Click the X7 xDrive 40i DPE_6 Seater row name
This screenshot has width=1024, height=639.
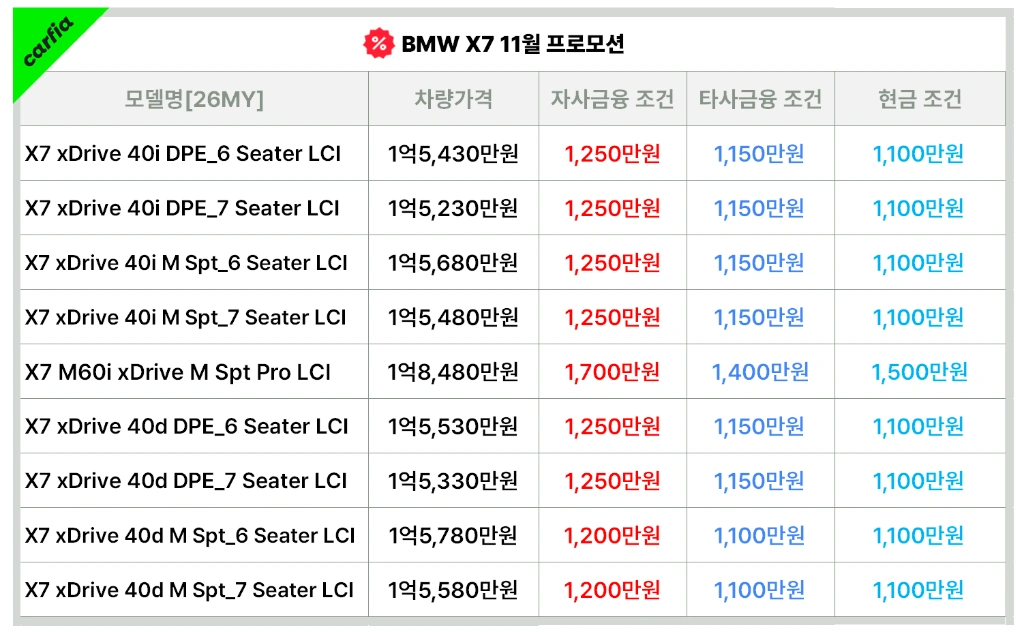pyautogui.click(x=183, y=154)
